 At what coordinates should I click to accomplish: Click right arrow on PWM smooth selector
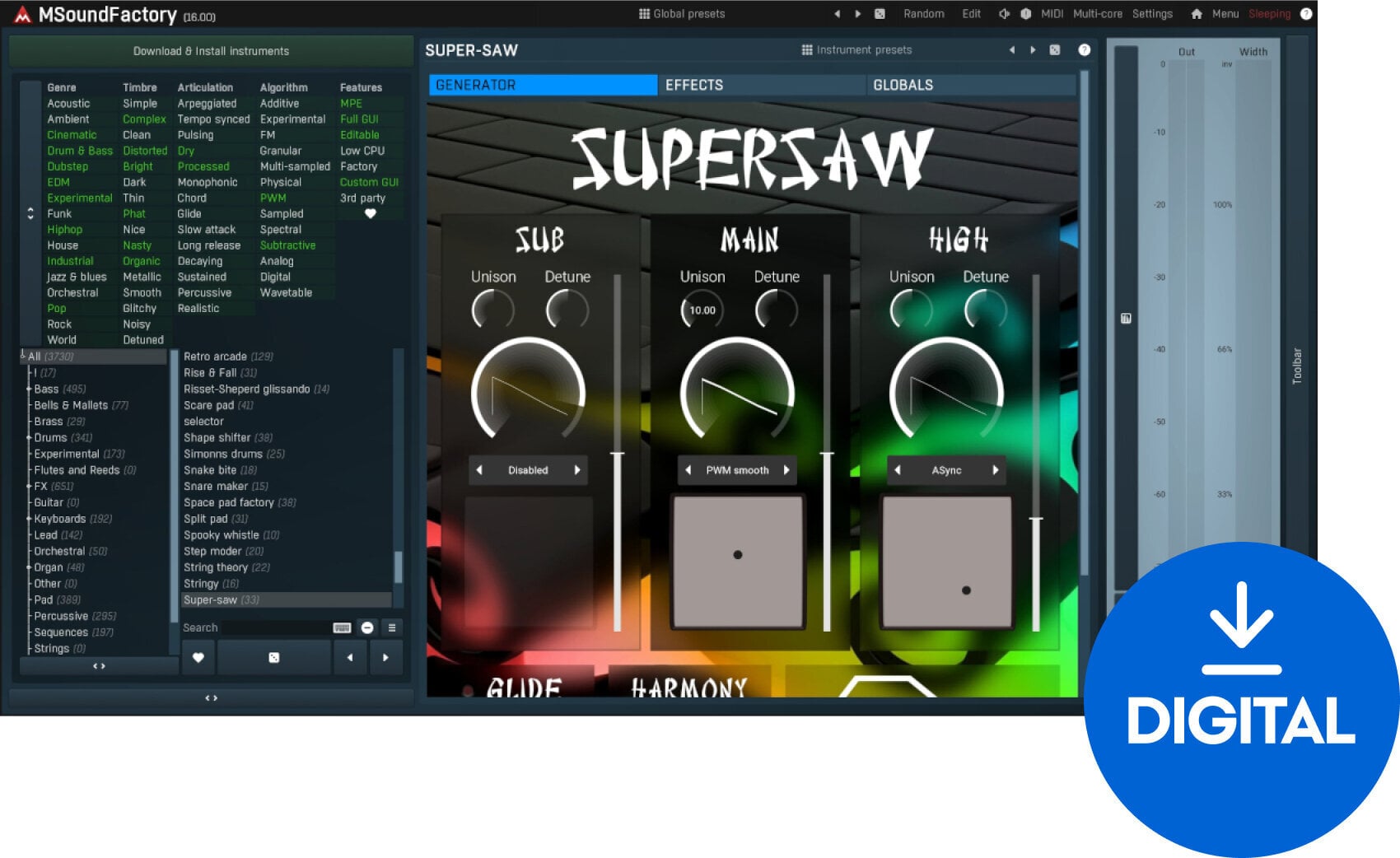[x=786, y=470]
